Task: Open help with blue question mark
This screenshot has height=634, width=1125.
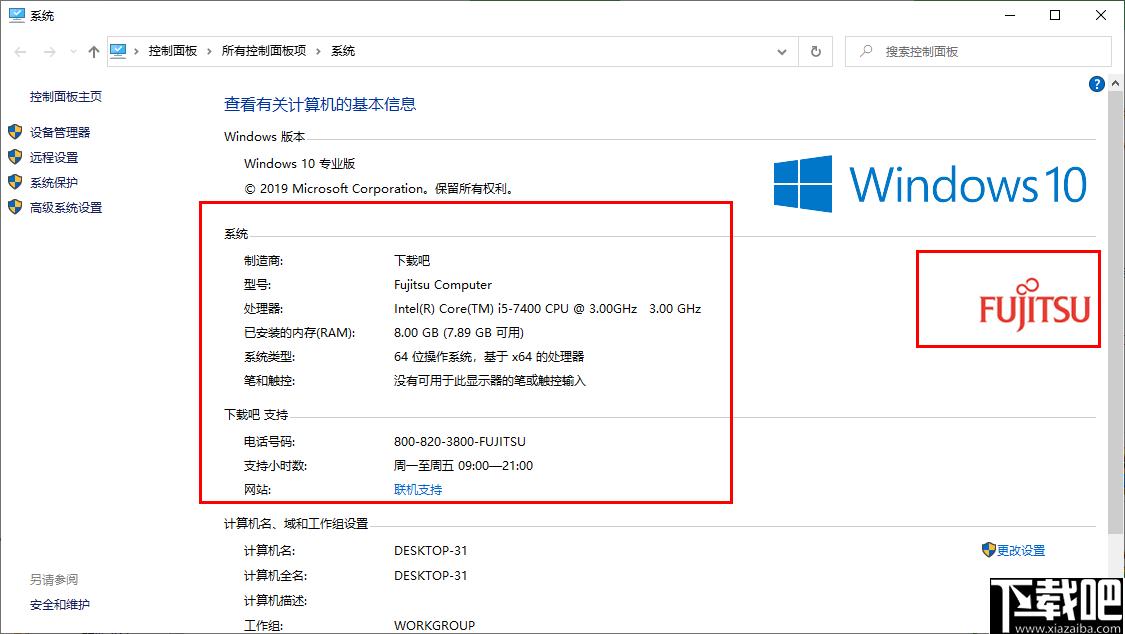Action: (x=1096, y=84)
